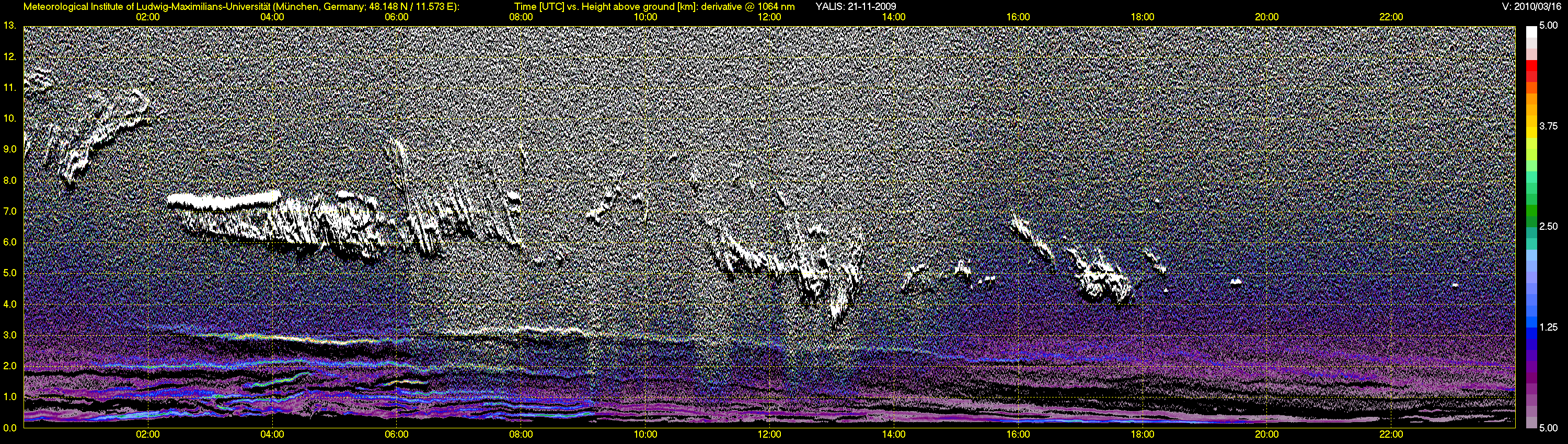Viewport: 1568px width, 444px height.
Task: Click the '13.' height axis label
Action: [9, 26]
